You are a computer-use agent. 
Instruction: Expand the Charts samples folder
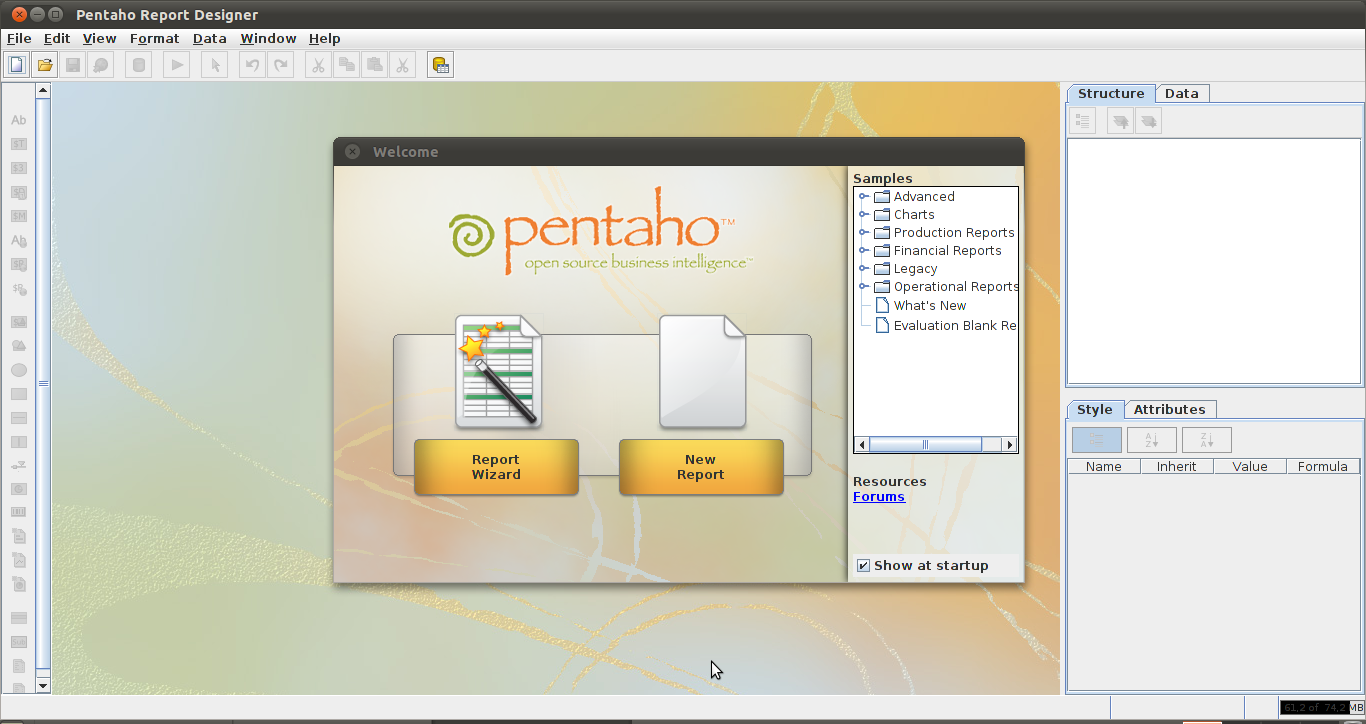tap(863, 215)
